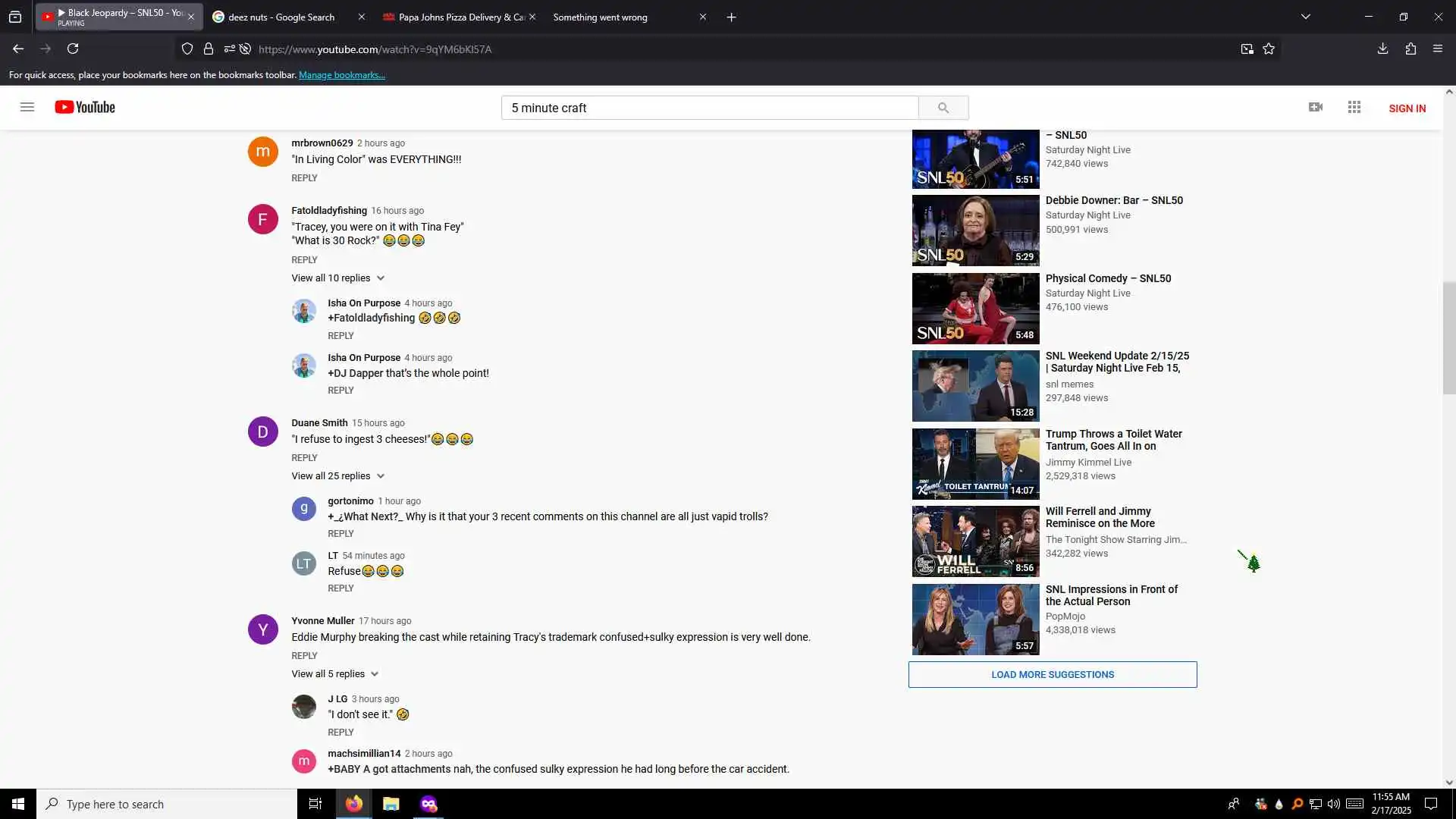Open the Firefox downloads panel icon
1456x819 pixels.
[1382, 49]
